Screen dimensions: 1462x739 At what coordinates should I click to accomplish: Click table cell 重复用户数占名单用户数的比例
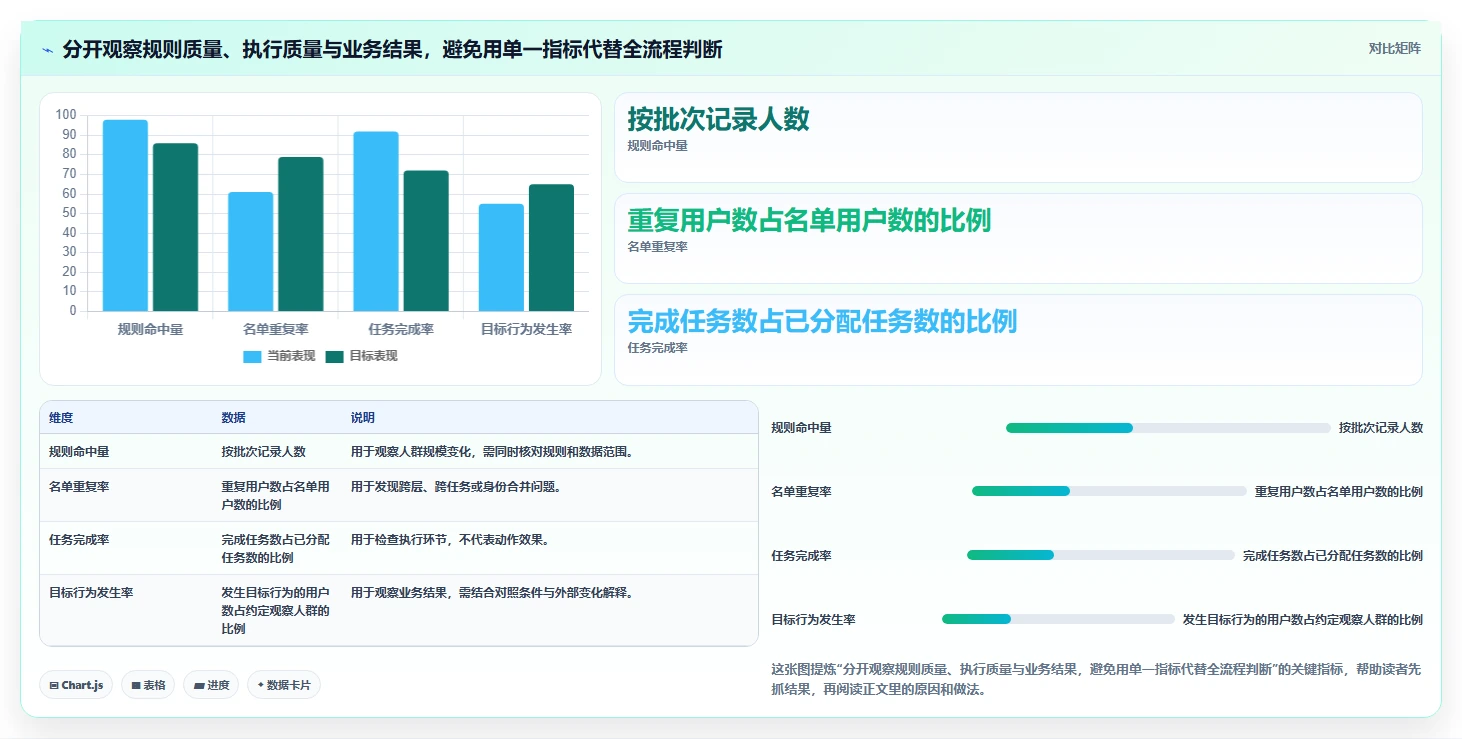(x=276, y=496)
